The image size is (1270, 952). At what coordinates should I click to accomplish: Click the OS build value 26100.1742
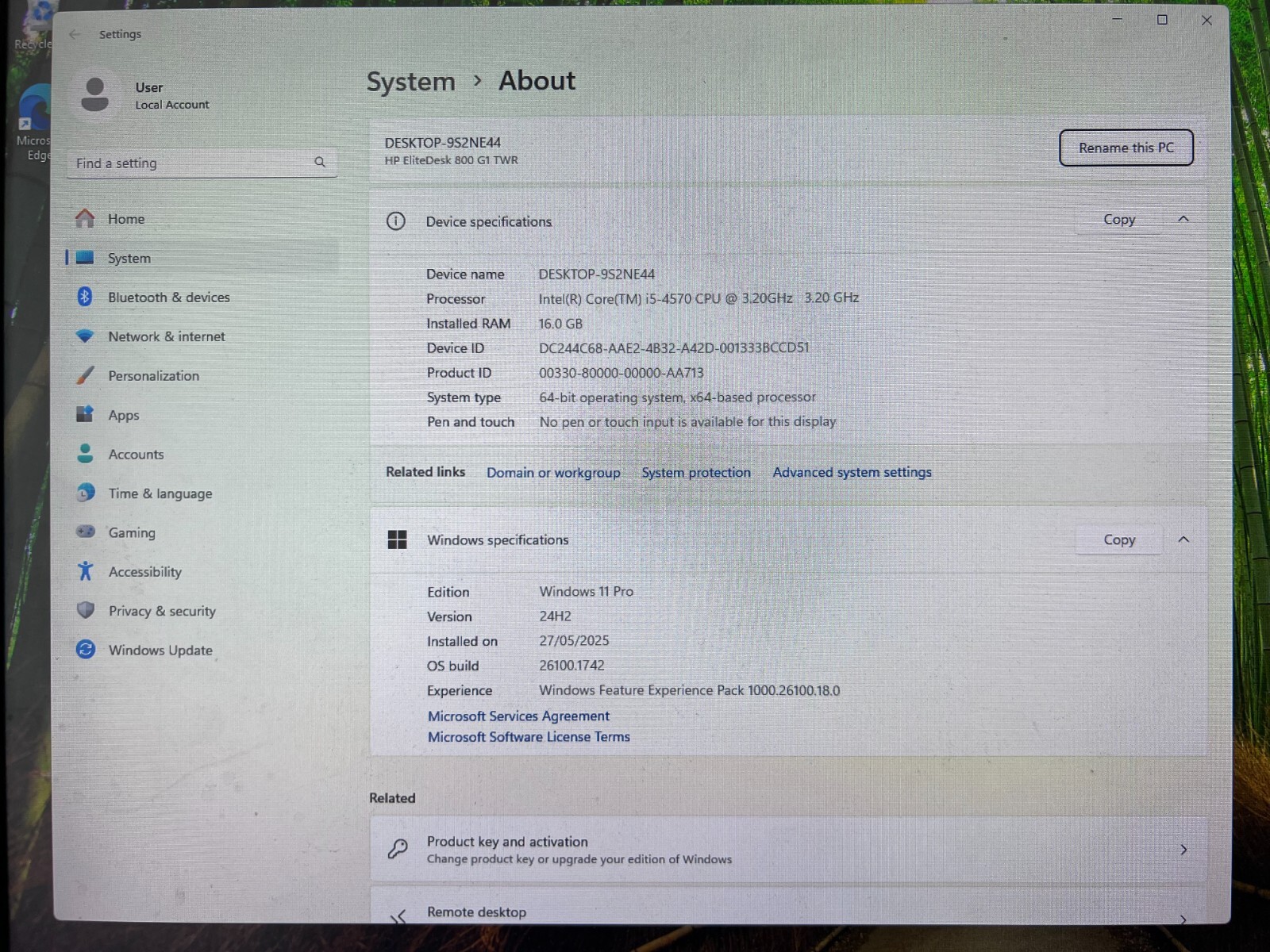click(x=571, y=665)
